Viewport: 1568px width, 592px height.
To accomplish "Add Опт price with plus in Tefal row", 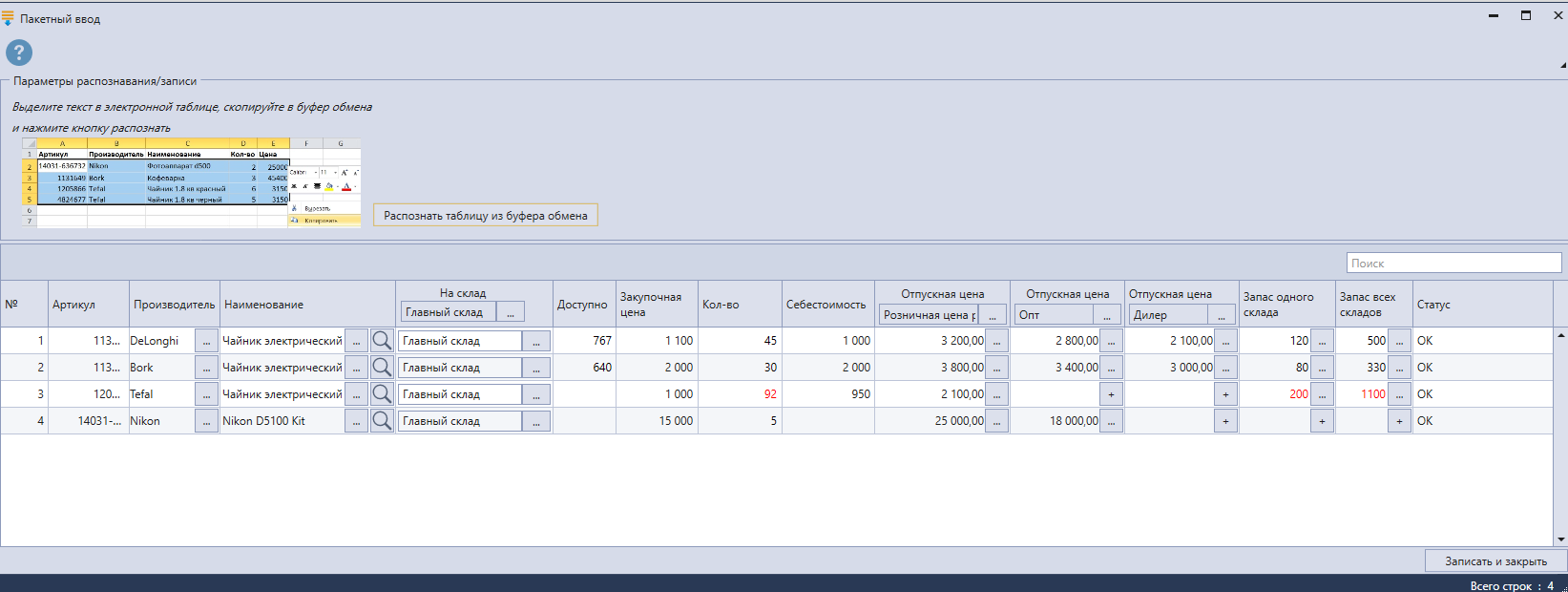I will pos(1111,394).
